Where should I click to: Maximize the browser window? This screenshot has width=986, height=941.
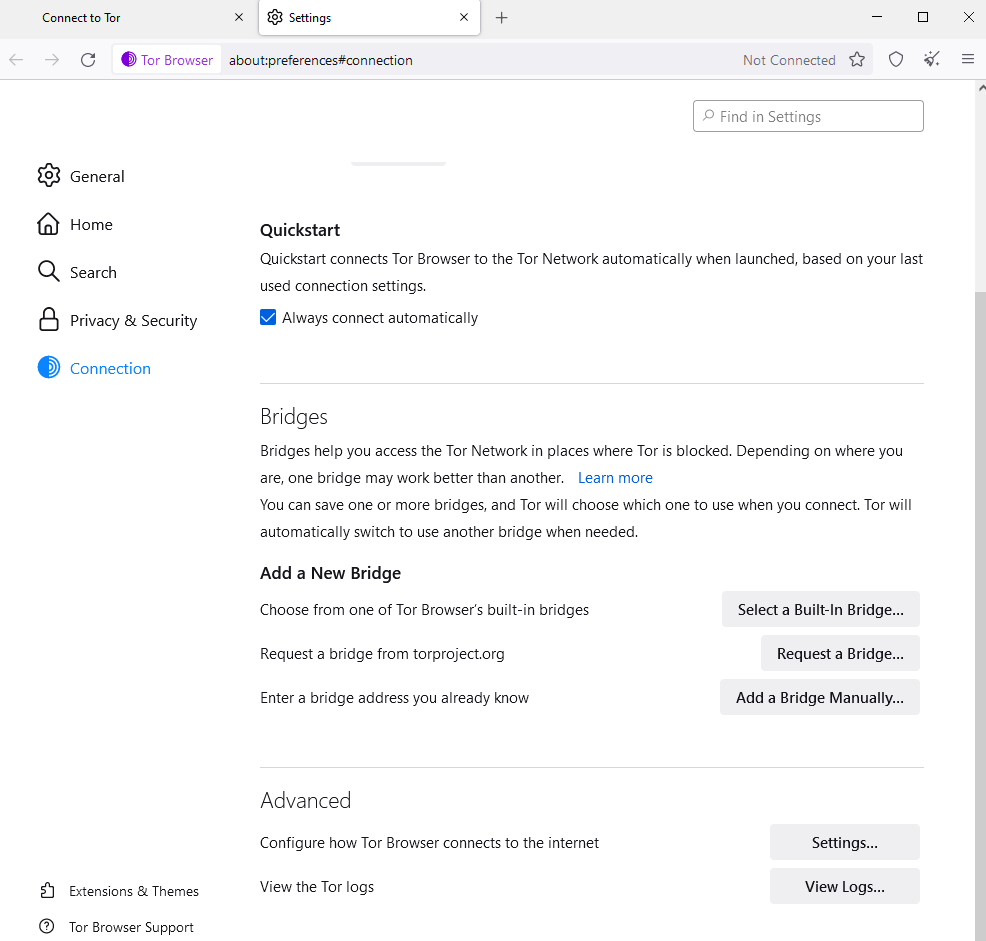(922, 17)
